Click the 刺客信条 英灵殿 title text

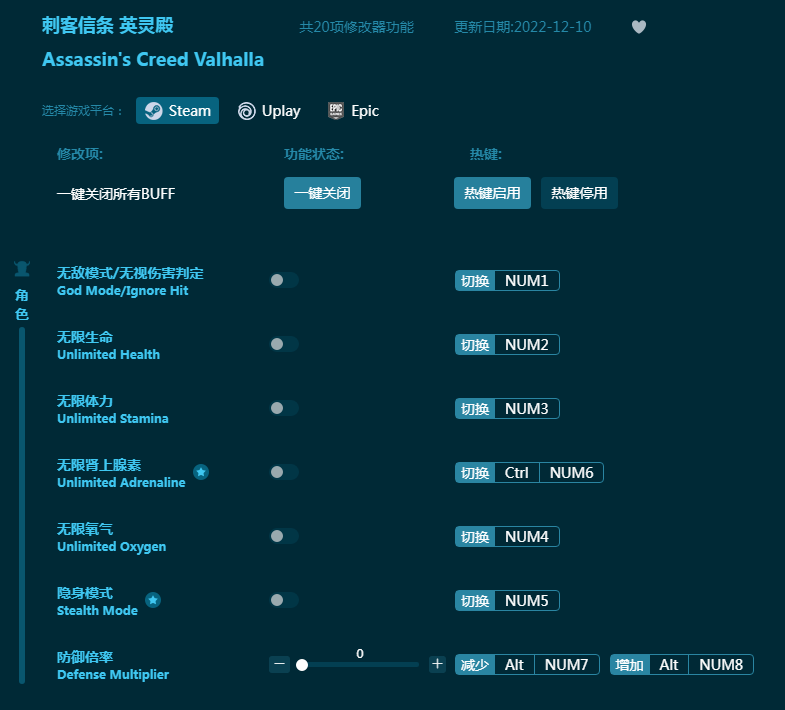(108, 25)
